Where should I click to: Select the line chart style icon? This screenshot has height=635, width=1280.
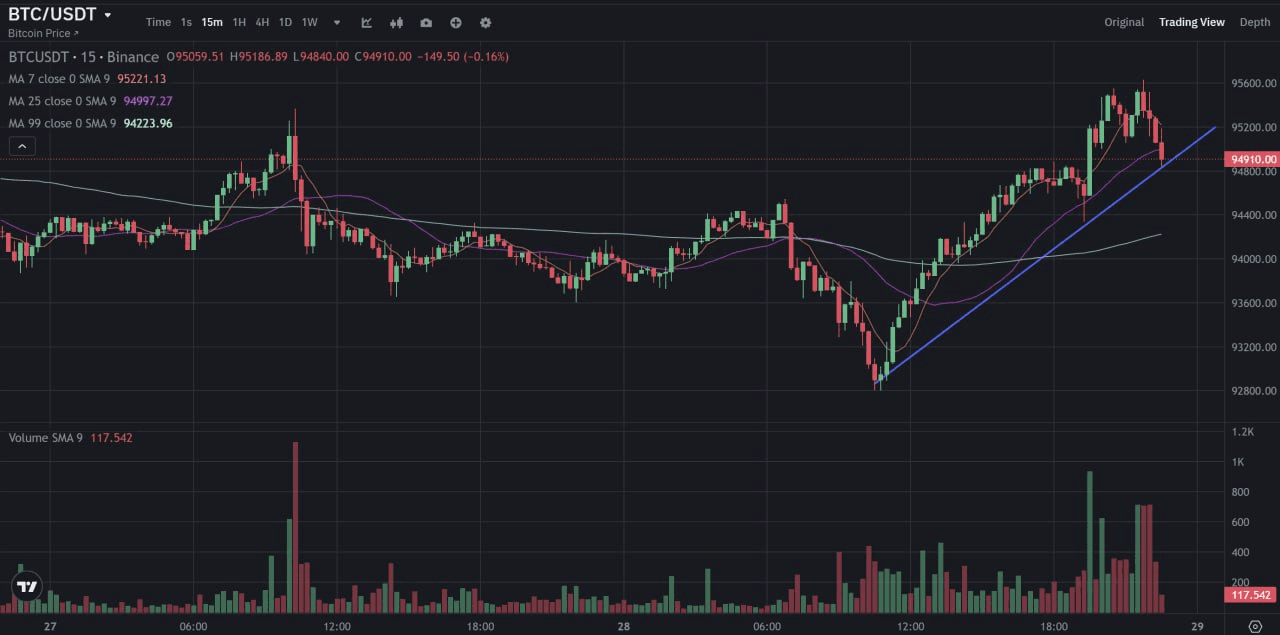coord(366,22)
